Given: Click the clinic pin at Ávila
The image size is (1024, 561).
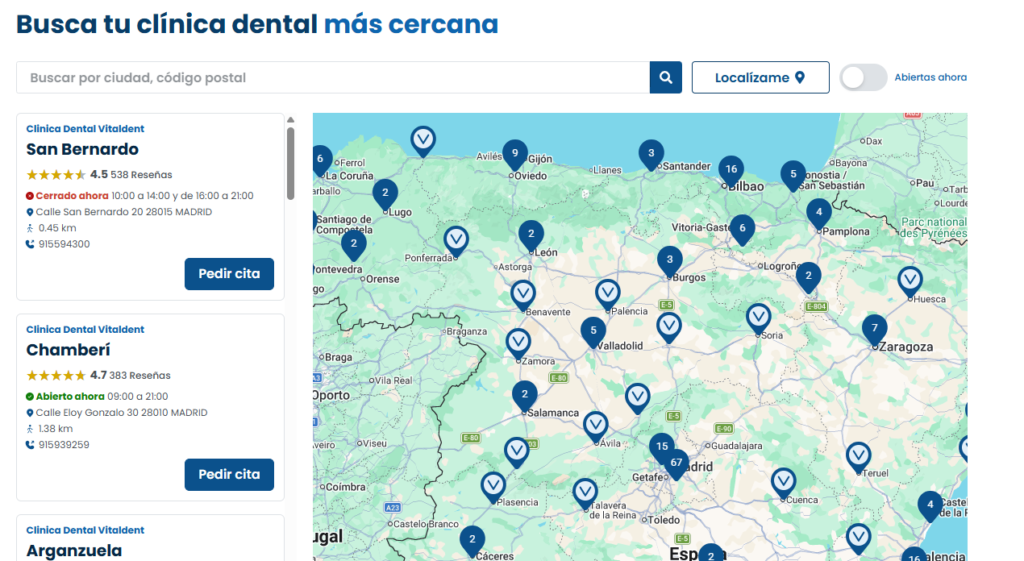Looking at the screenshot, I should (596, 427).
